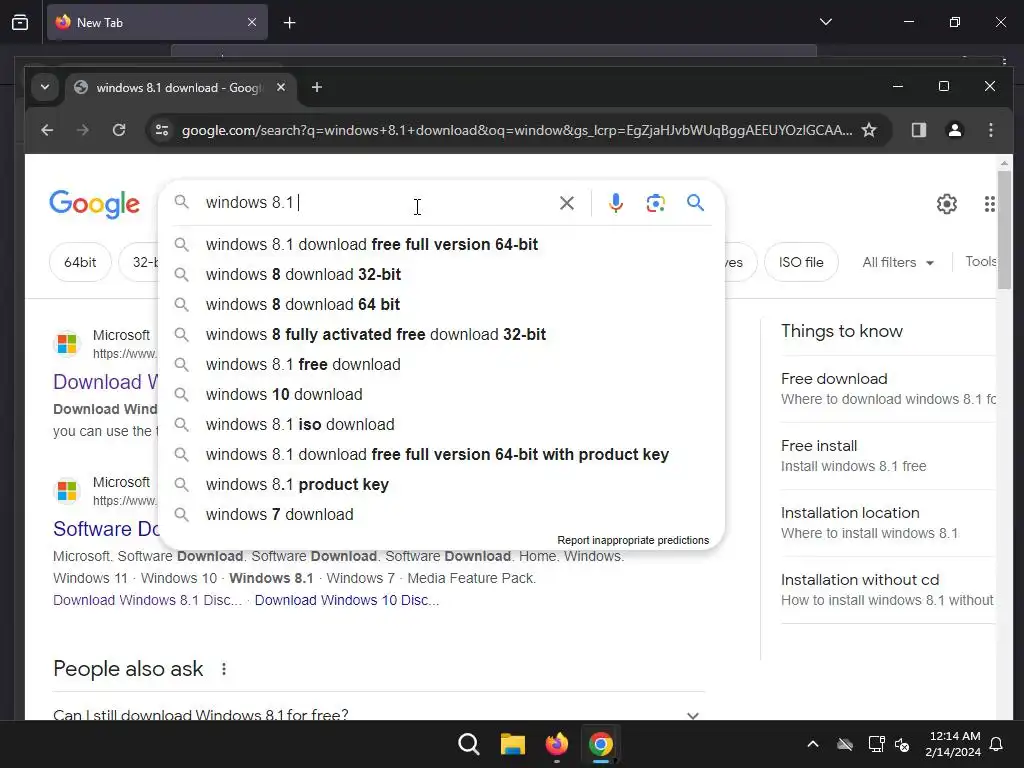The width and height of the screenshot is (1024, 768).
Task: Start voice search with microphone icon
Action: [x=615, y=203]
